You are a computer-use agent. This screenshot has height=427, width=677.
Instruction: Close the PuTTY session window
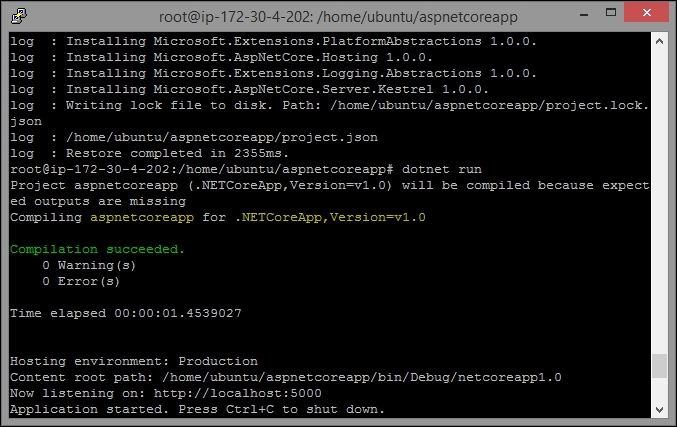click(646, 13)
